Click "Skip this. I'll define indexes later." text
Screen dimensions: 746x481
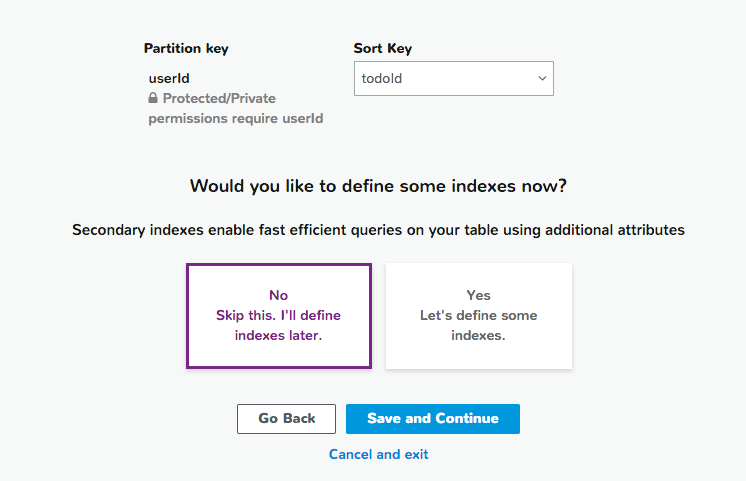pos(278,326)
